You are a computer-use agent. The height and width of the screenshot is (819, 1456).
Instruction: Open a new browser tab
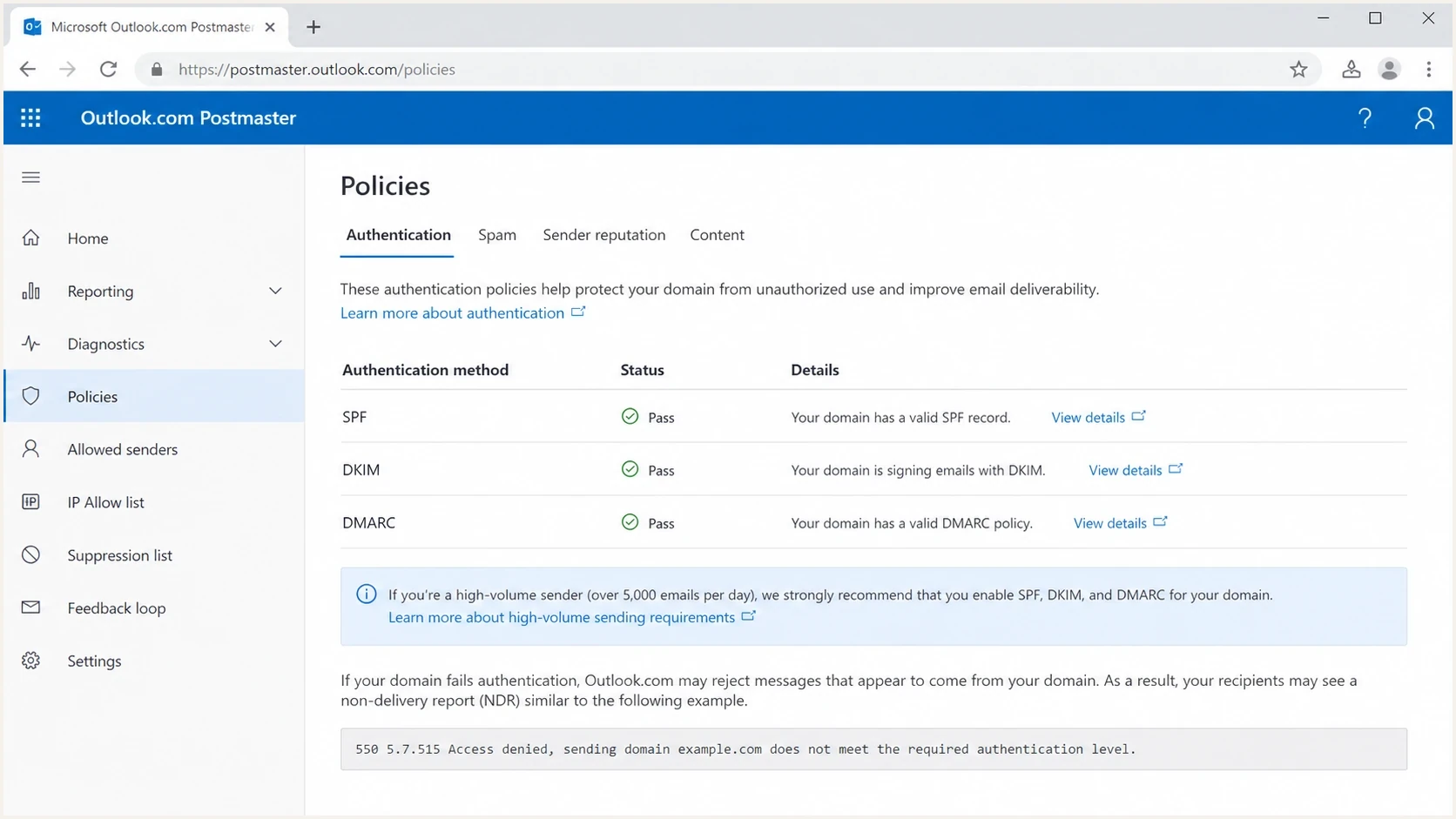point(313,27)
